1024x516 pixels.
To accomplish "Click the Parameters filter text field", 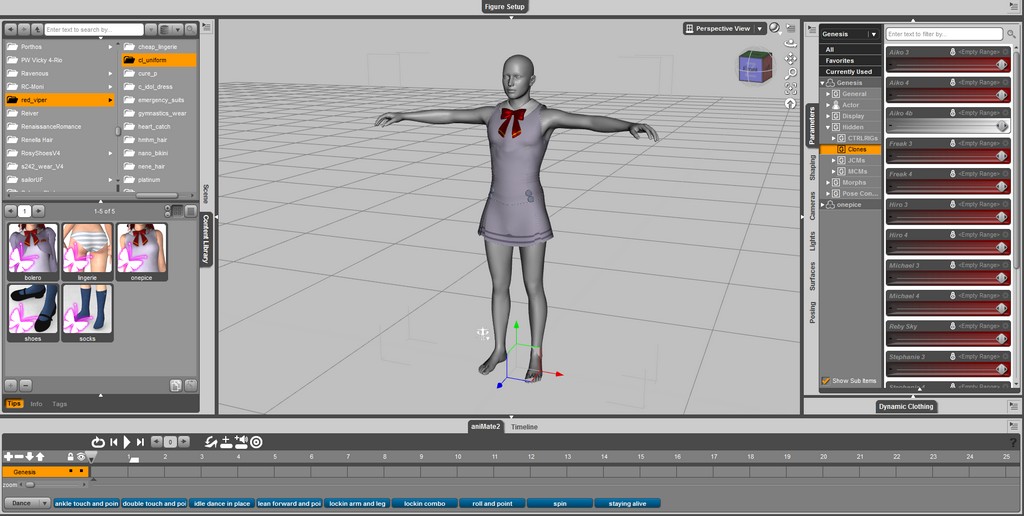I will coord(944,34).
